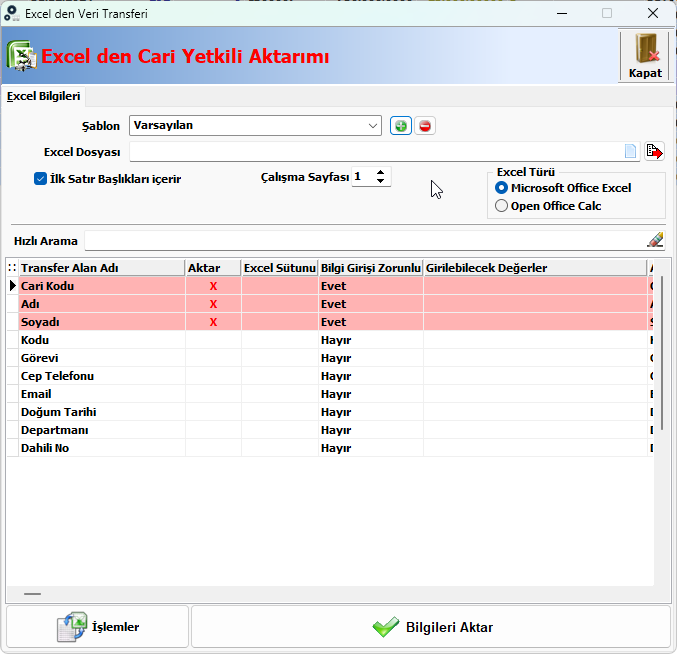
Task: Click the red remove template icon
Action: 425,126
